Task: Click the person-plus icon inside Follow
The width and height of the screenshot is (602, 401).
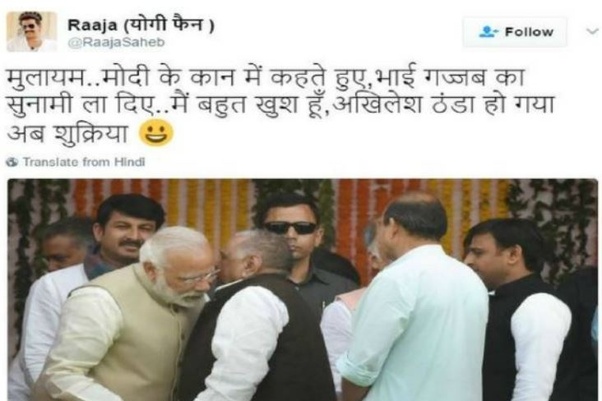Action: point(488,32)
